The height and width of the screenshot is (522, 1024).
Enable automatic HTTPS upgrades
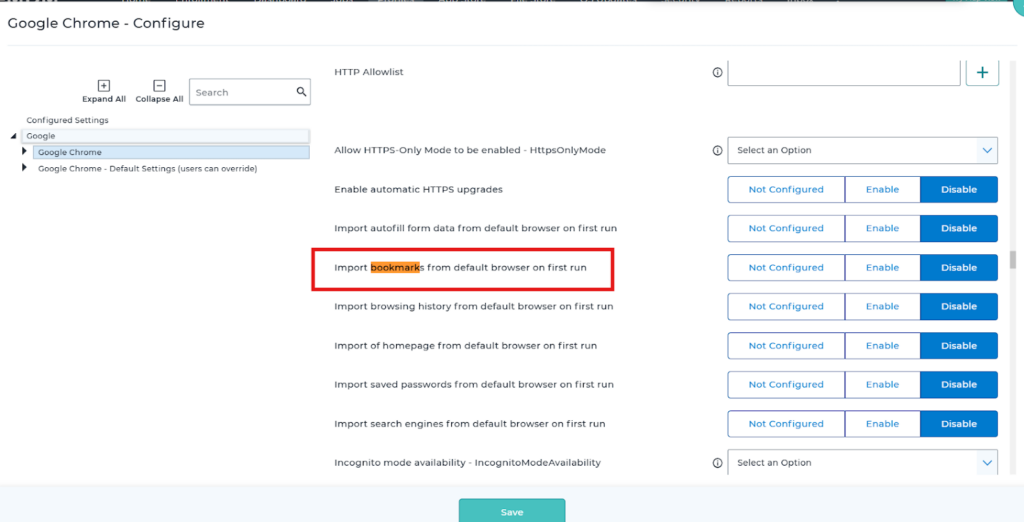point(882,189)
